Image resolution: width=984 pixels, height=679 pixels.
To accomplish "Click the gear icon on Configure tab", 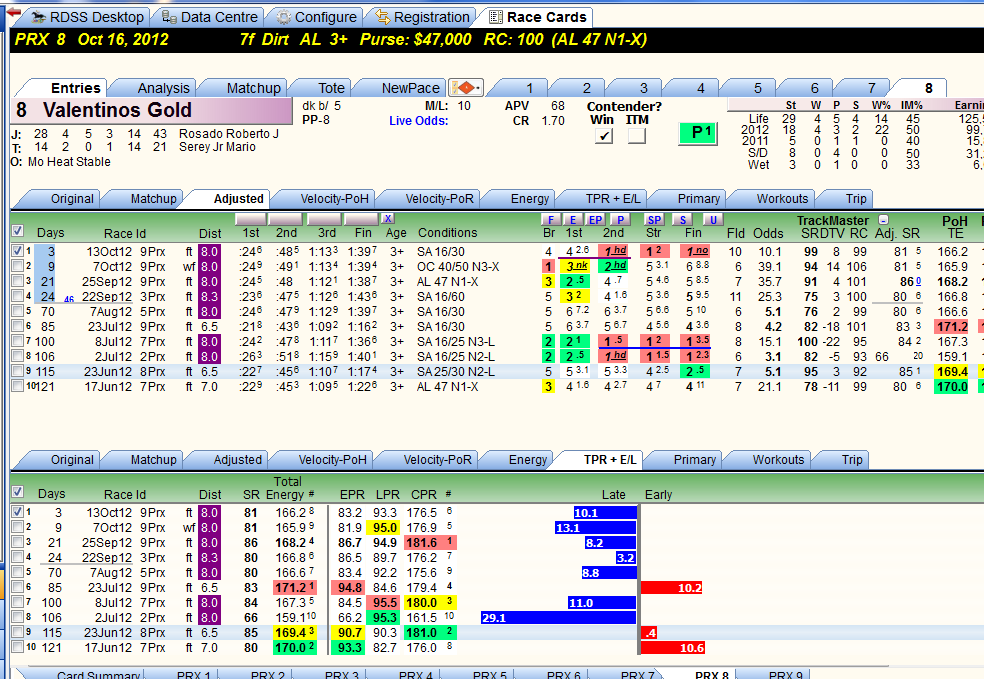I will [284, 18].
